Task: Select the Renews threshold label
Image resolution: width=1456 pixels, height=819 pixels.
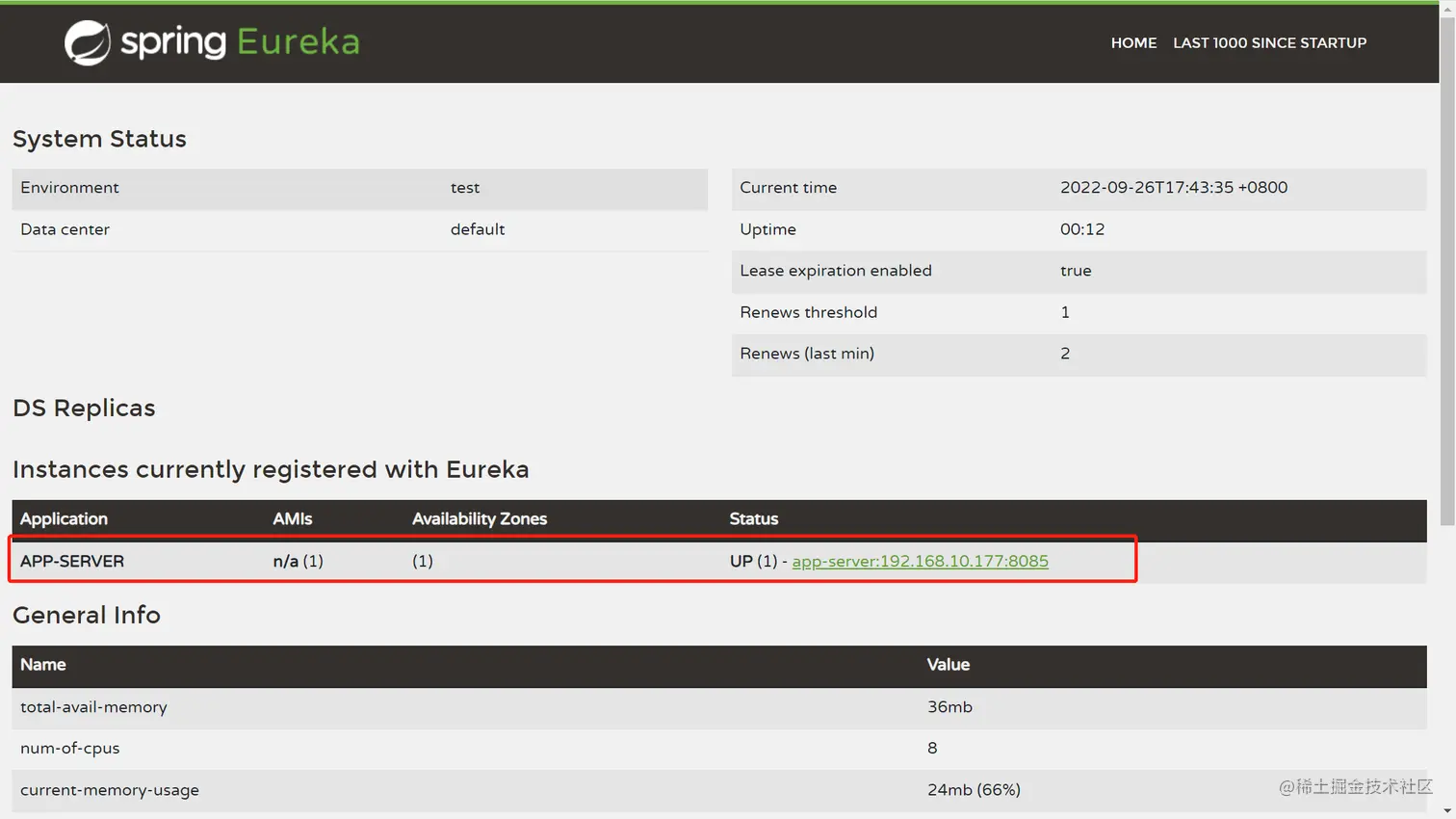Action: [x=808, y=312]
